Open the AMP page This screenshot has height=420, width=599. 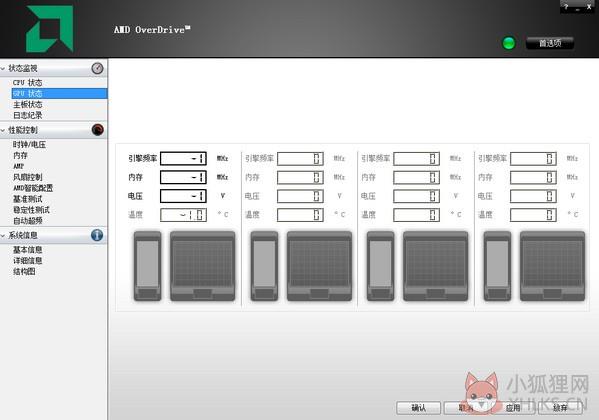18,166
